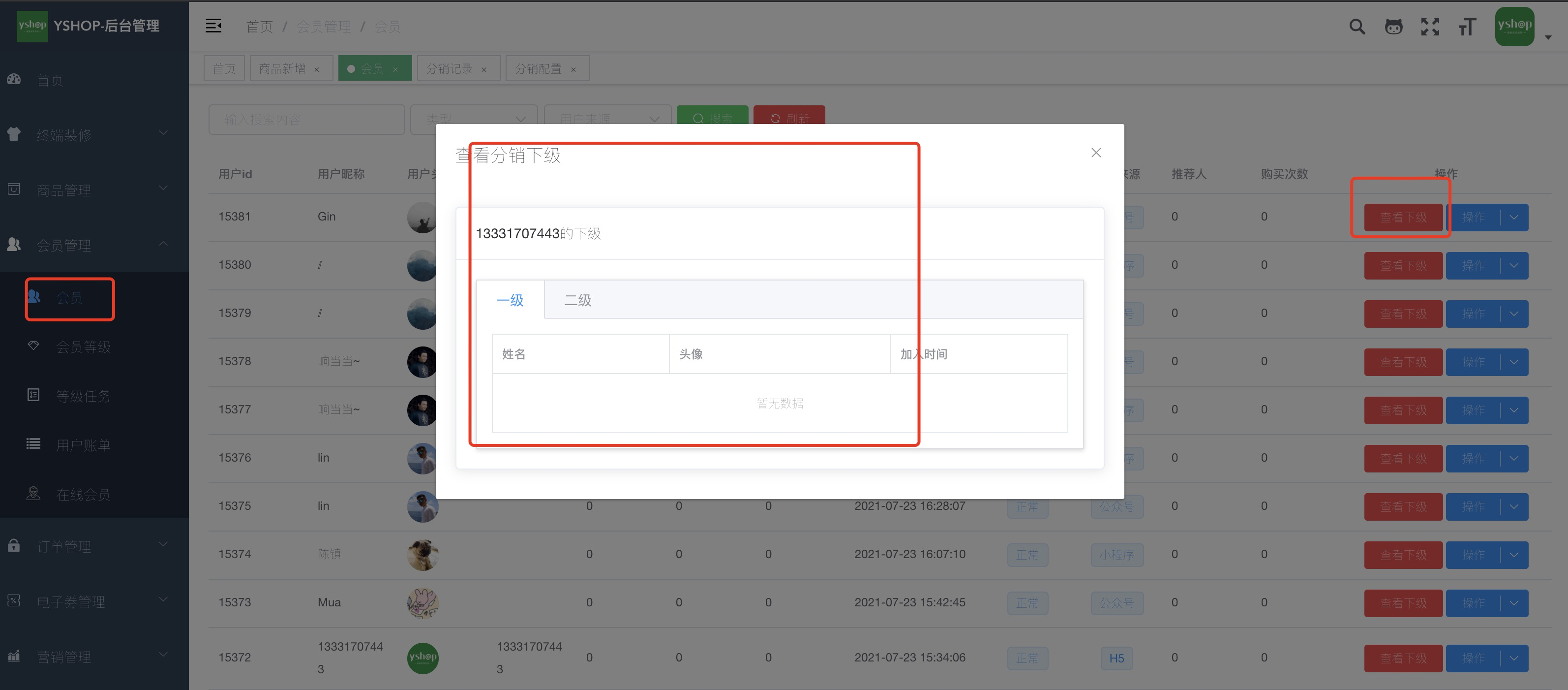Select the 一级 tab in dialog
The width and height of the screenshot is (1568, 690).
pyautogui.click(x=510, y=300)
